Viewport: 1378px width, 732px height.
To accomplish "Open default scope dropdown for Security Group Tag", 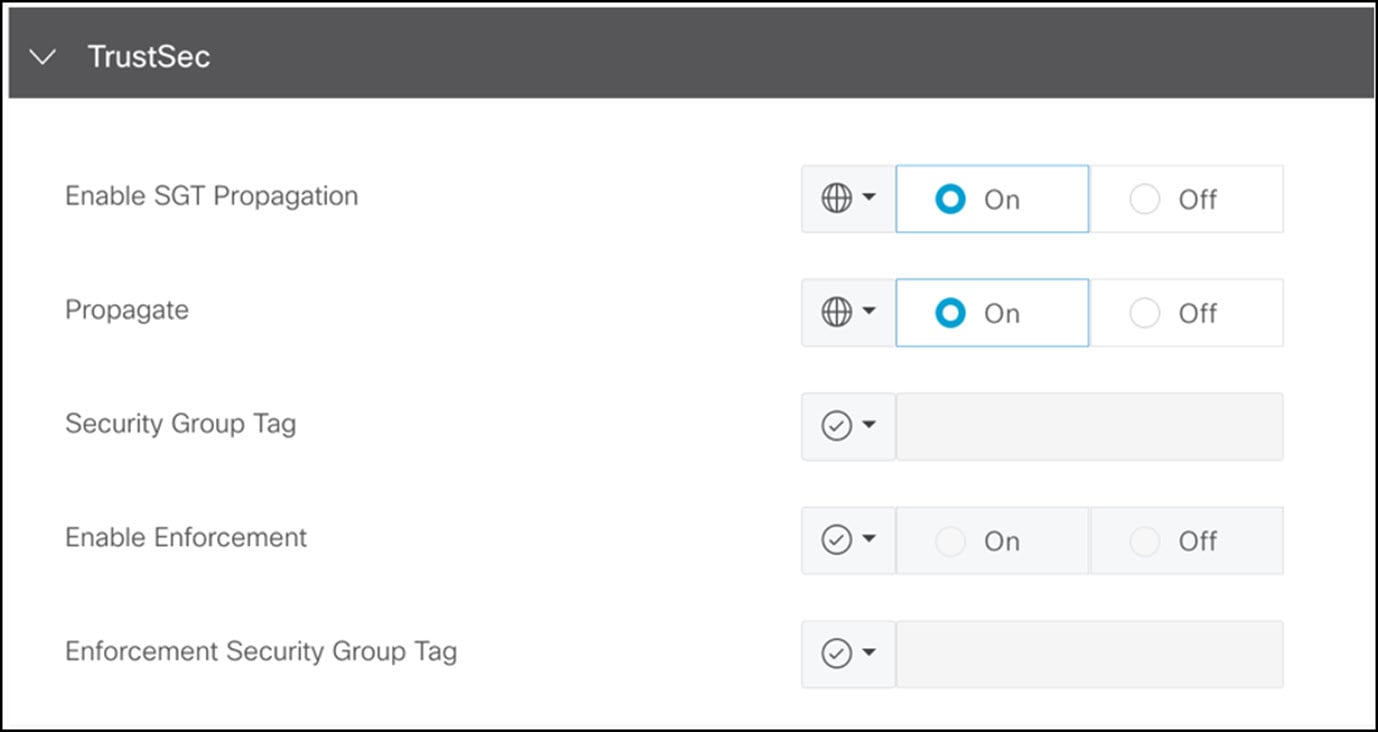I will click(848, 427).
